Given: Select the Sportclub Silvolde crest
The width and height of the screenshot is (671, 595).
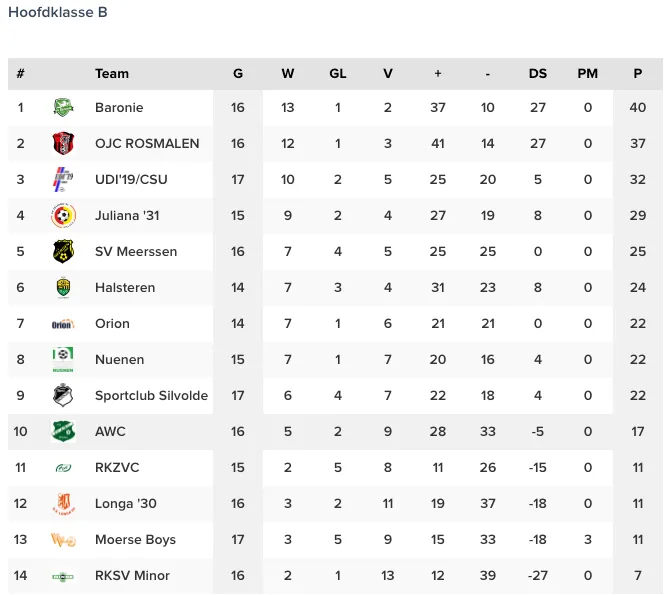Looking at the screenshot, I should [63, 396].
